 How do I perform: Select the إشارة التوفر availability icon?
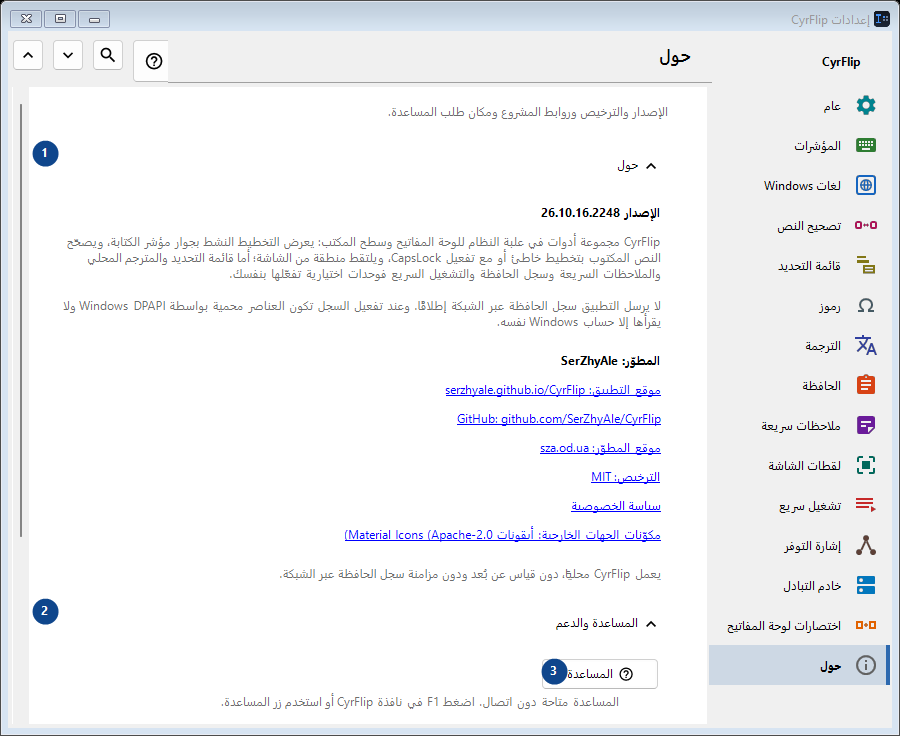pos(866,545)
